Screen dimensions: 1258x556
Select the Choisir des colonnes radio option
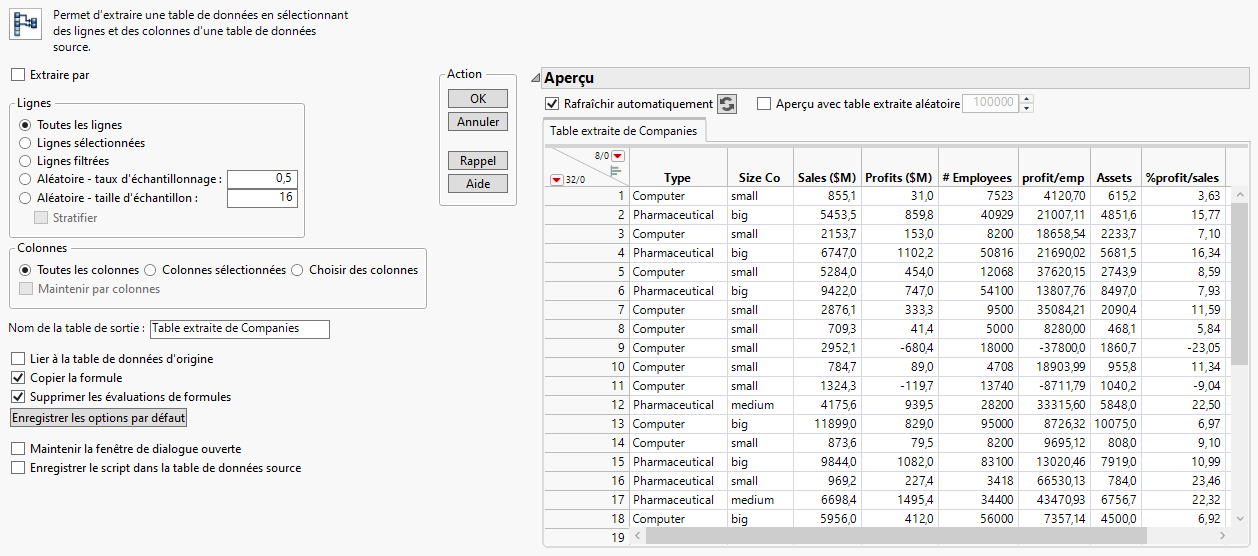coord(298,270)
